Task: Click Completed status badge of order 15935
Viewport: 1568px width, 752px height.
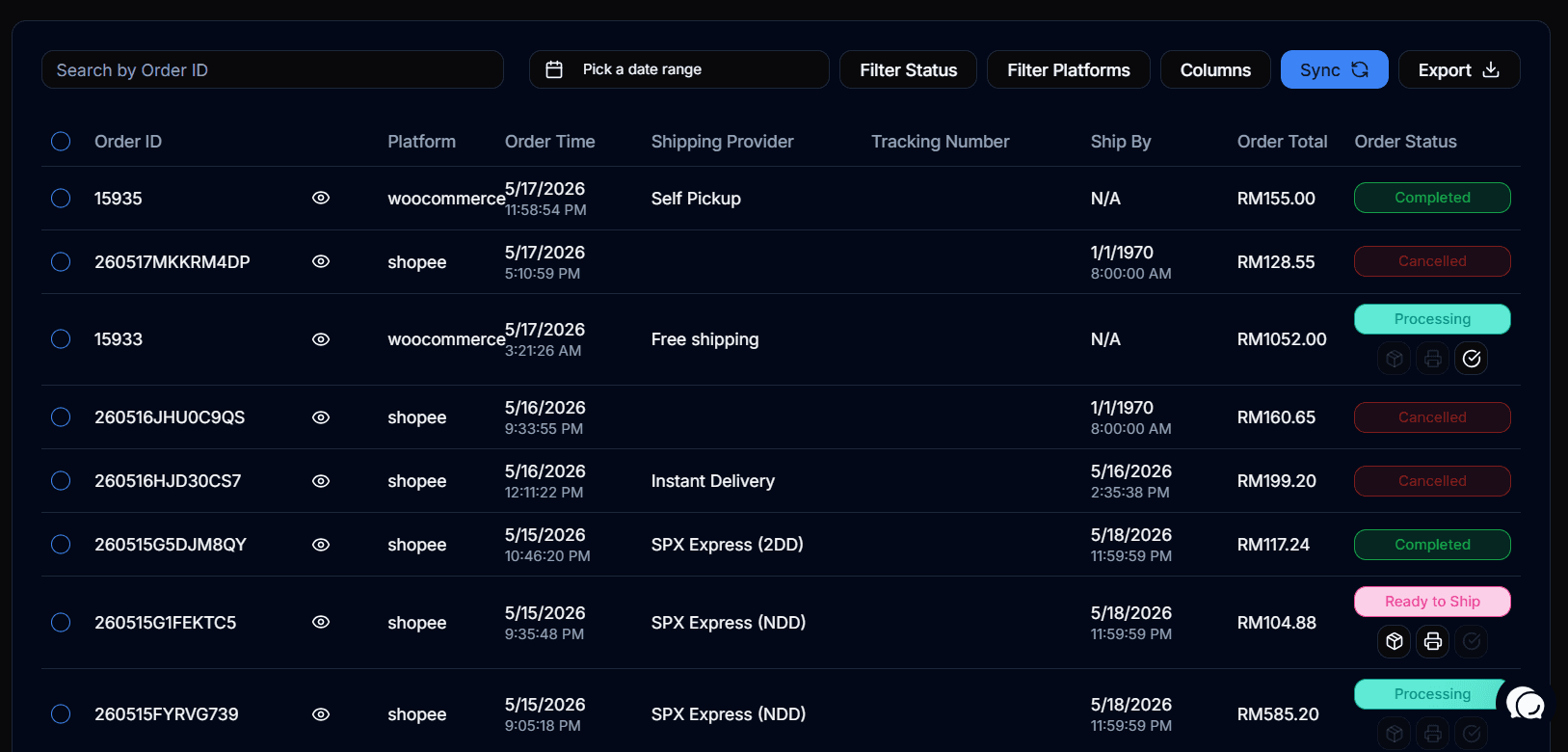Action: [1432, 198]
